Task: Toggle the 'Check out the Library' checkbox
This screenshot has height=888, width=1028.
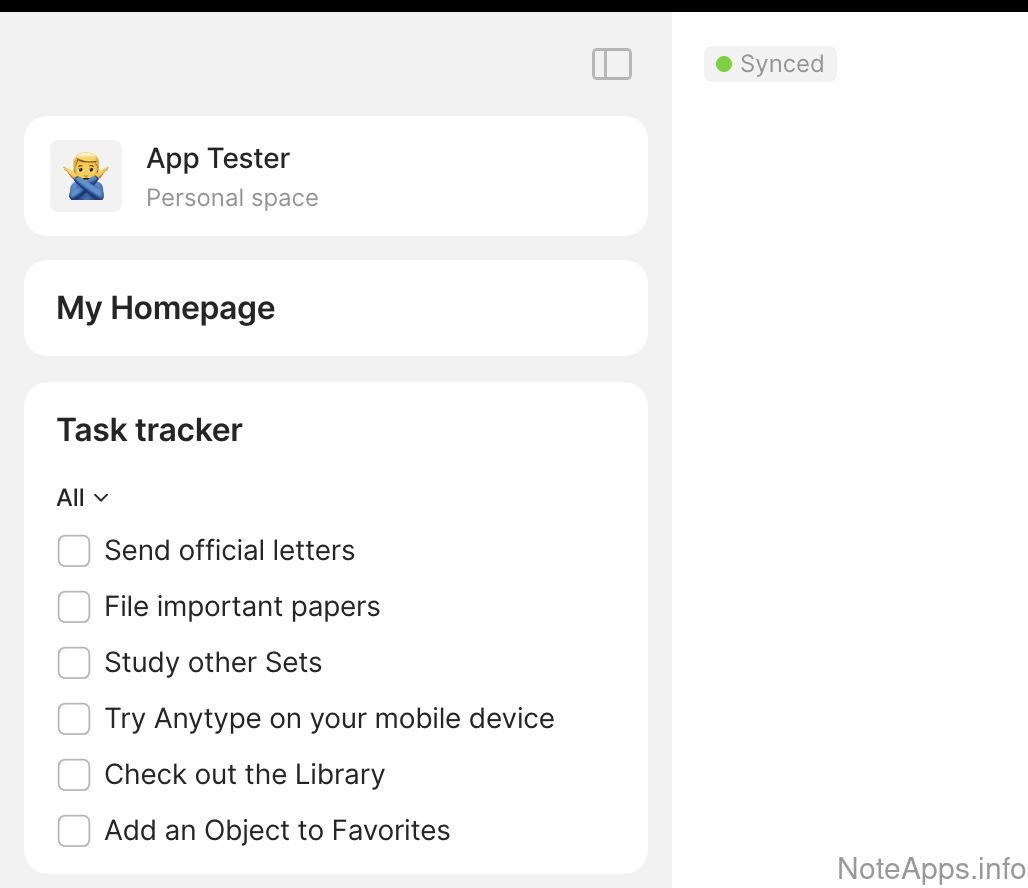Action: (x=74, y=774)
